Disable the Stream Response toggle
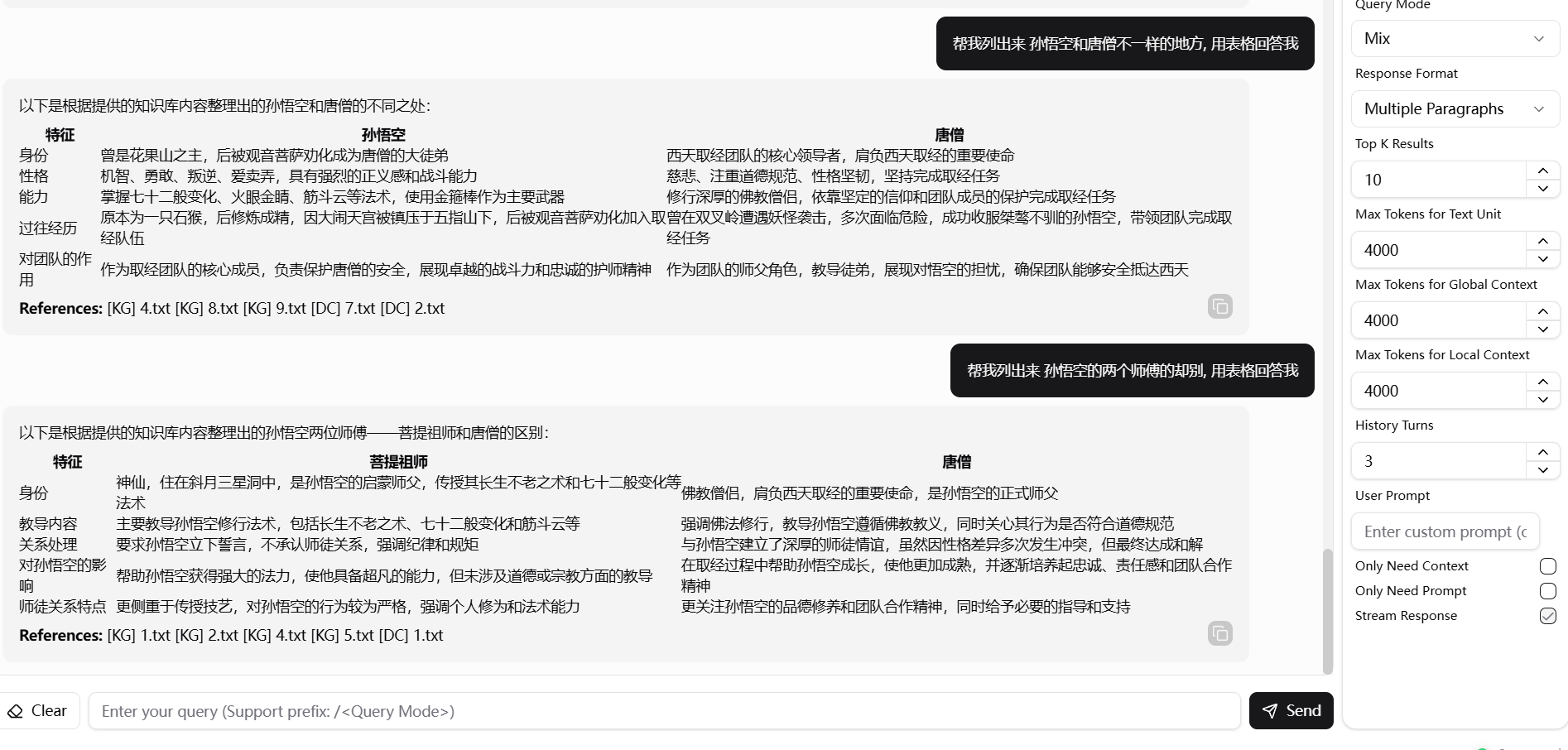This screenshot has width=1568, height=750. click(x=1547, y=616)
